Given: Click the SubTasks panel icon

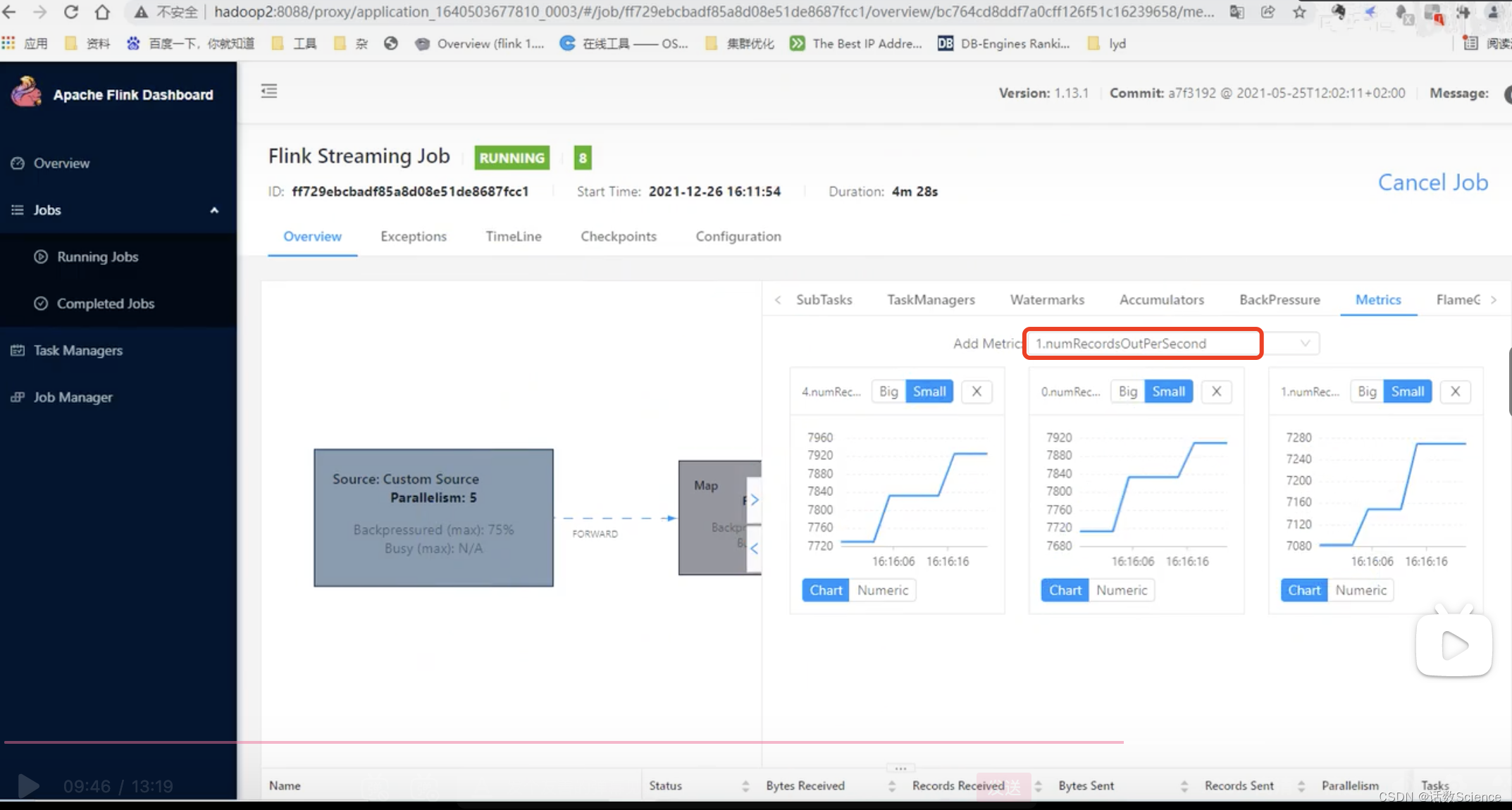Looking at the screenshot, I should pos(824,300).
